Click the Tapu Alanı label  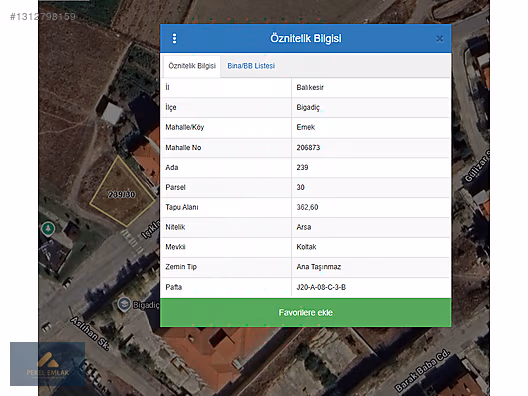(x=182, y=207)
